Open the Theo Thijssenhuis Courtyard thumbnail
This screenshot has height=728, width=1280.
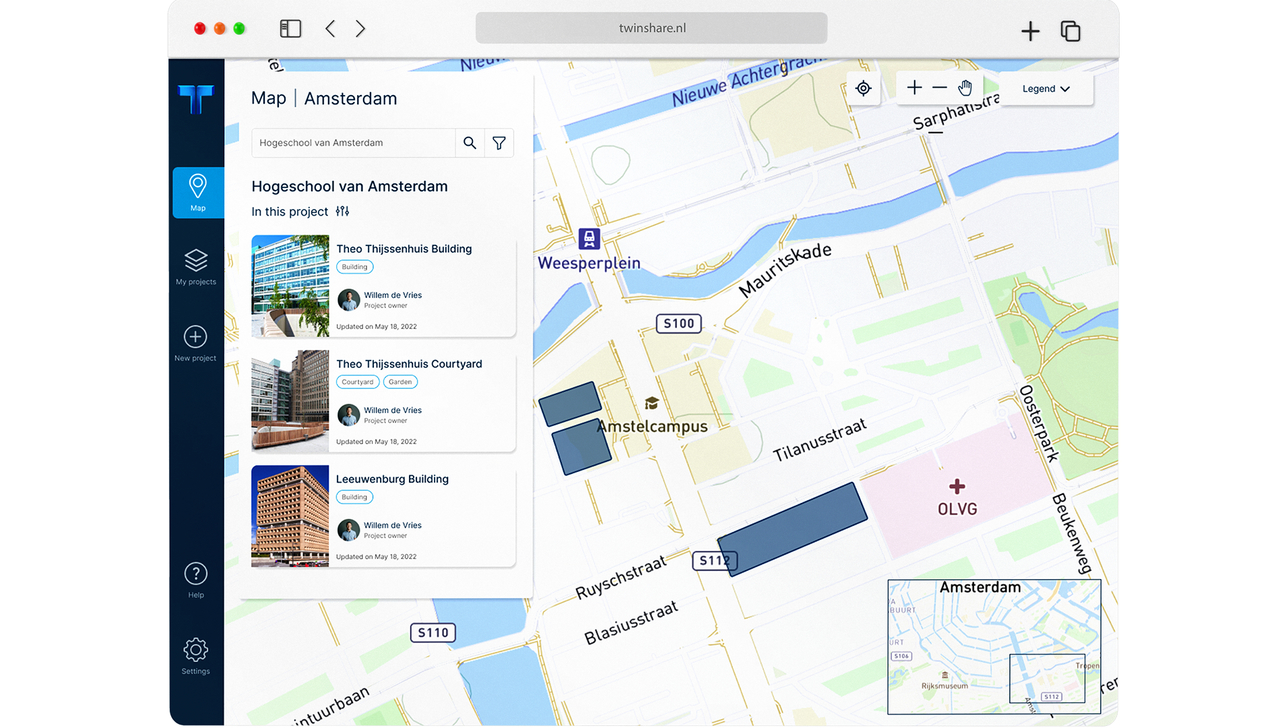(290, 401)
